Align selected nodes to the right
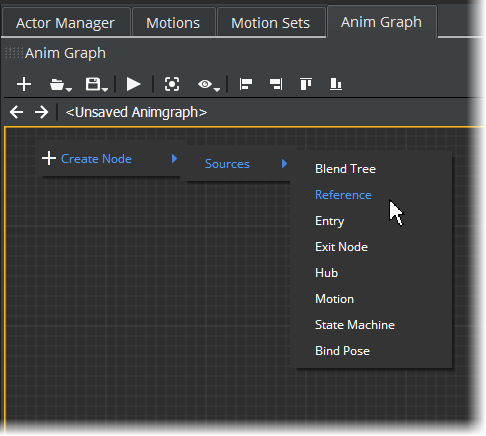Screen dimensions: 486x436 click(x=276, y=84)
